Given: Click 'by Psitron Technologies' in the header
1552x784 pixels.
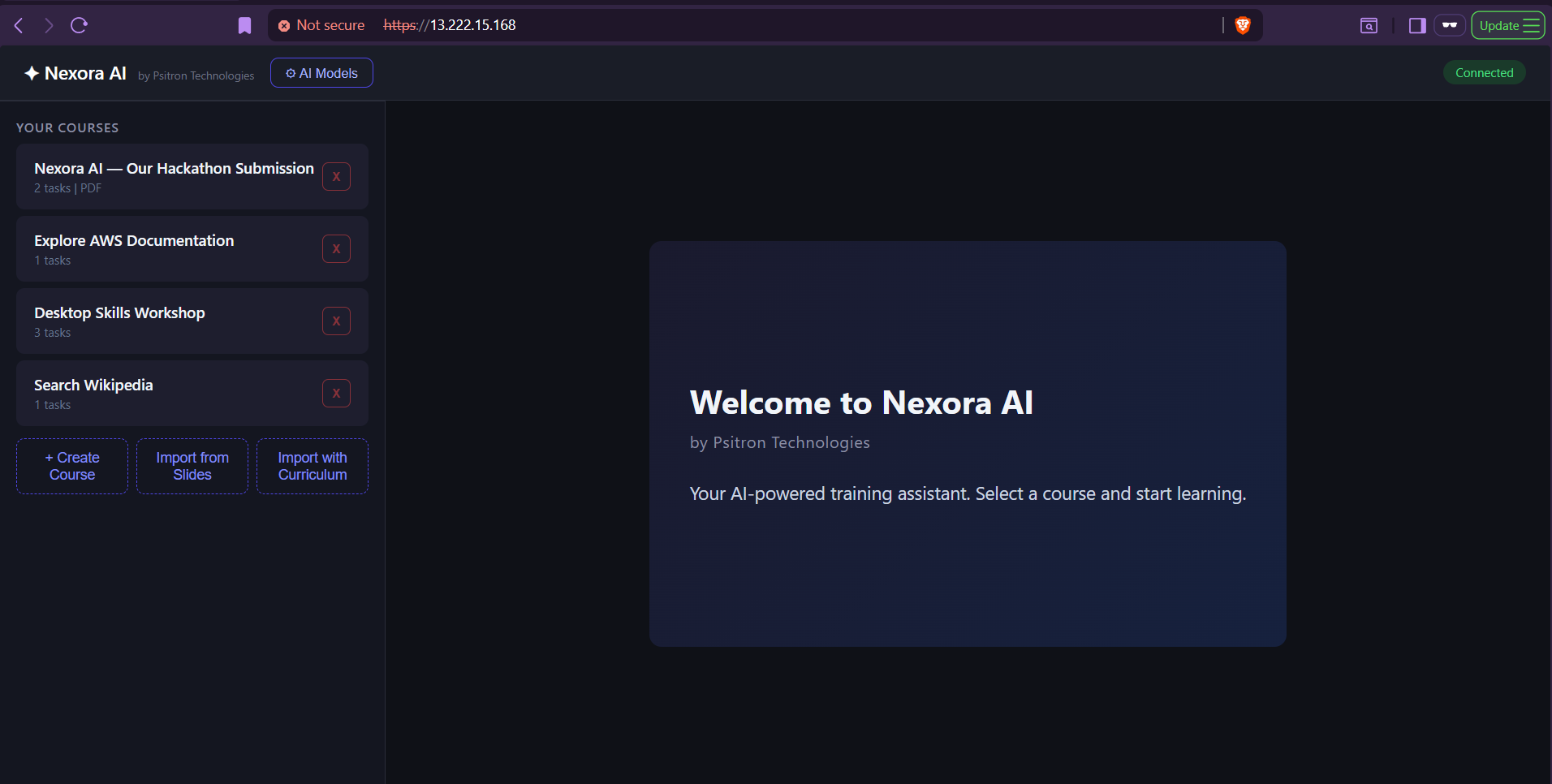Looking at the screenshot, I should pyautogui.click(x=196, y=75).
